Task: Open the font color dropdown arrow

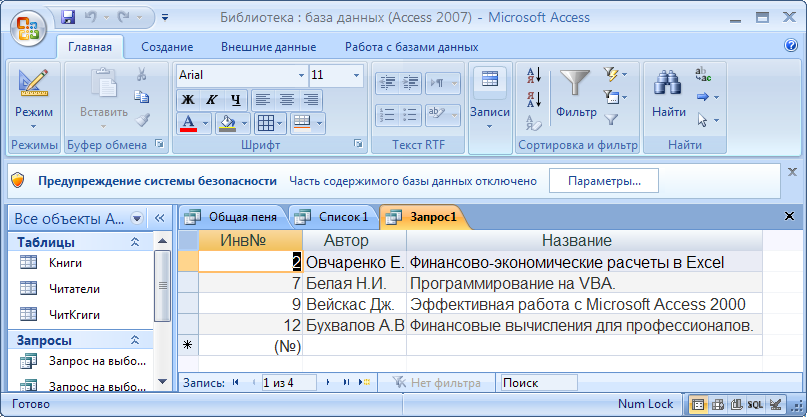Action: (x=205, y=124)
